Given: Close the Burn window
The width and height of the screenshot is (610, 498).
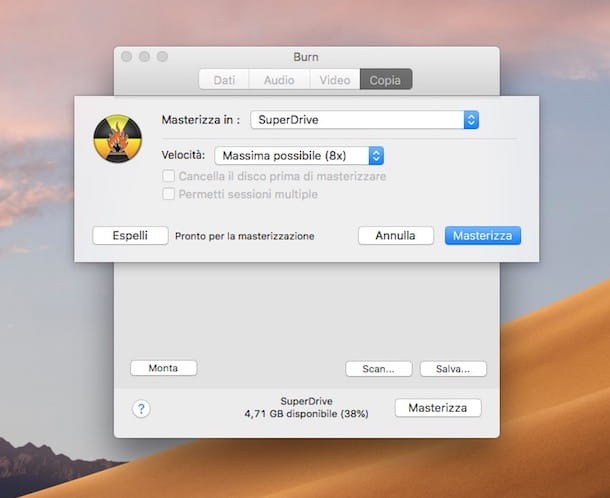Looking at the screenshot, I should (128, 57).
